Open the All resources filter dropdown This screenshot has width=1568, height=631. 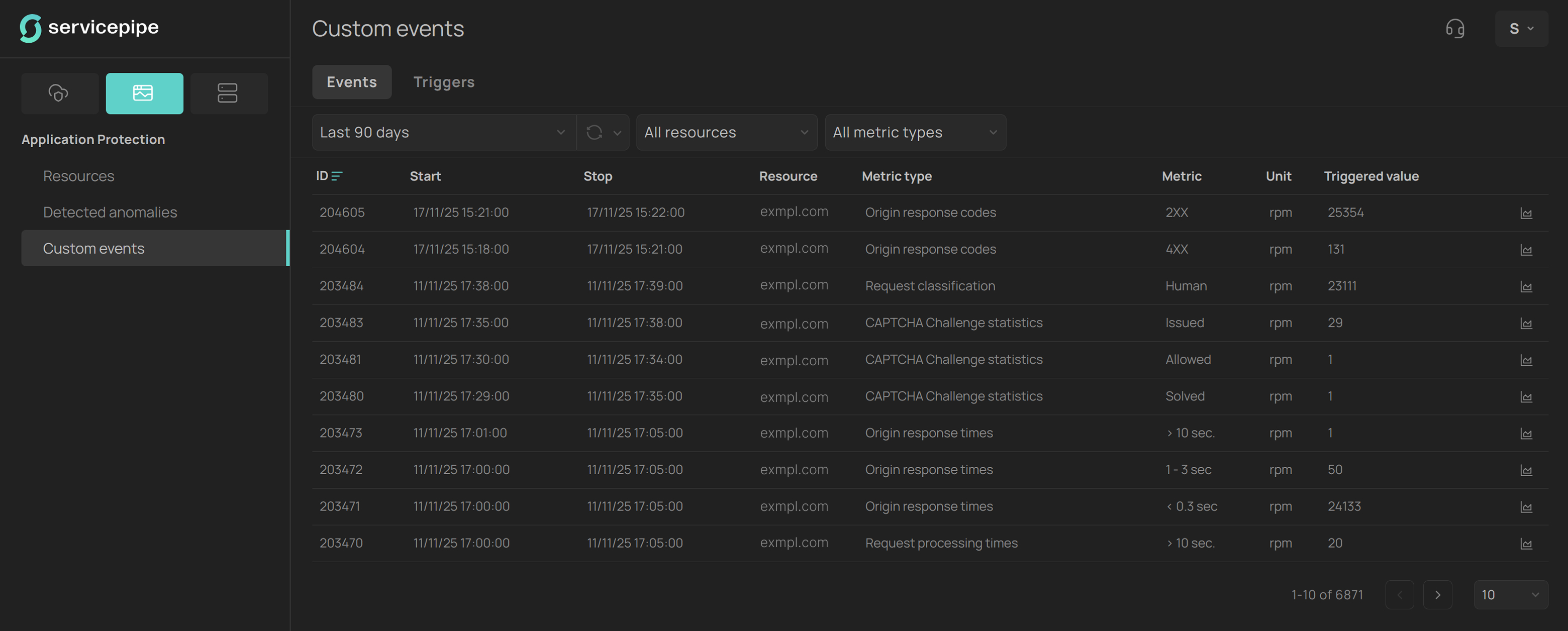[726, 133]
